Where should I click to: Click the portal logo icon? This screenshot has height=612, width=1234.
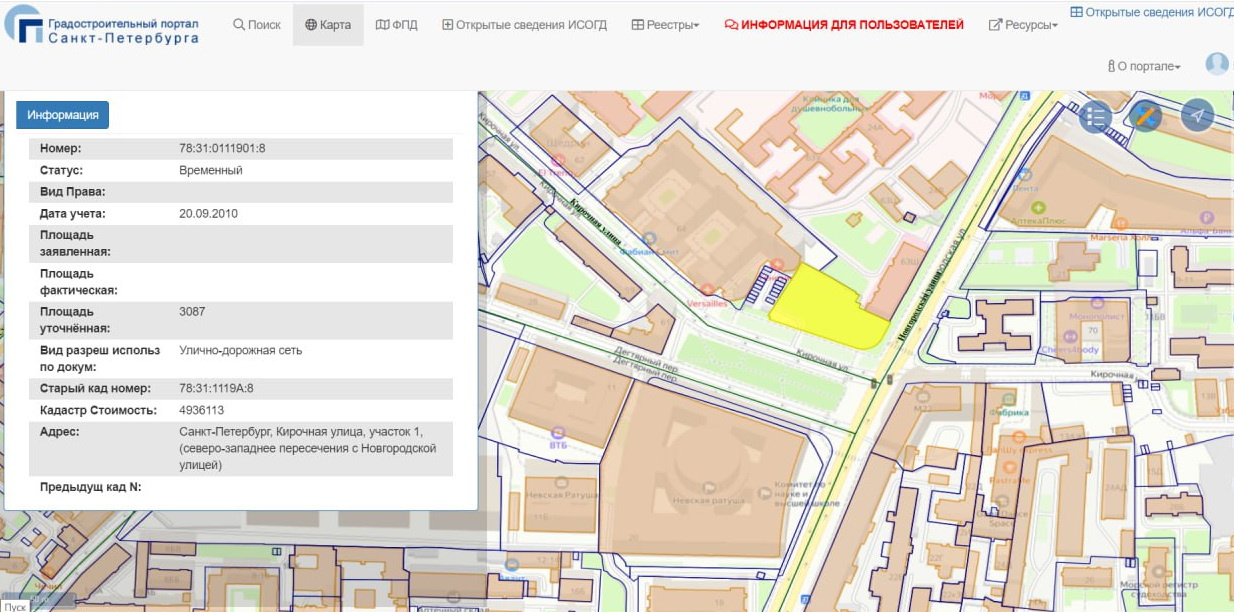coord(22,25)
